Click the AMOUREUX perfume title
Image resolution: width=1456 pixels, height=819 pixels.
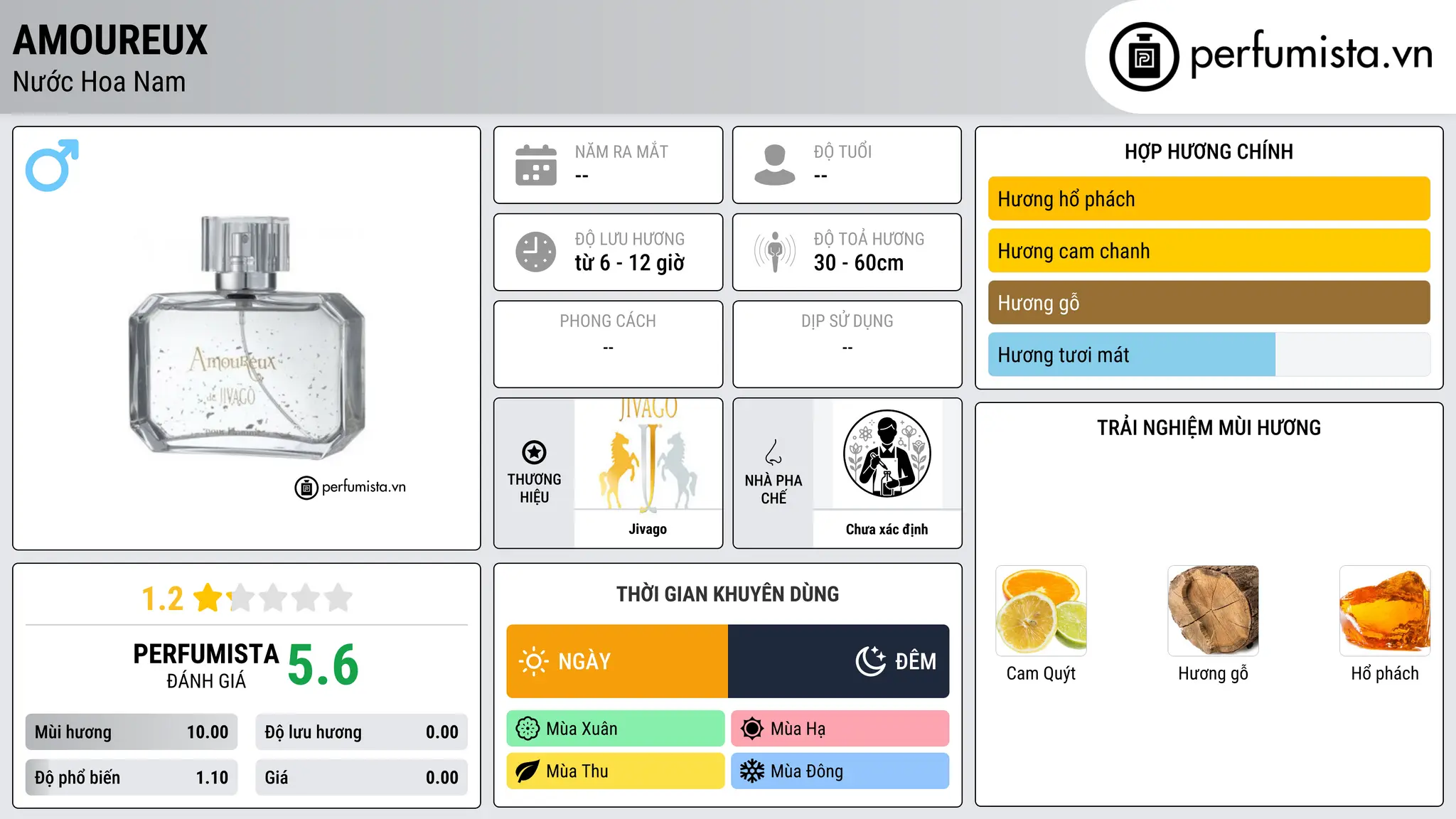click(110, 41)
